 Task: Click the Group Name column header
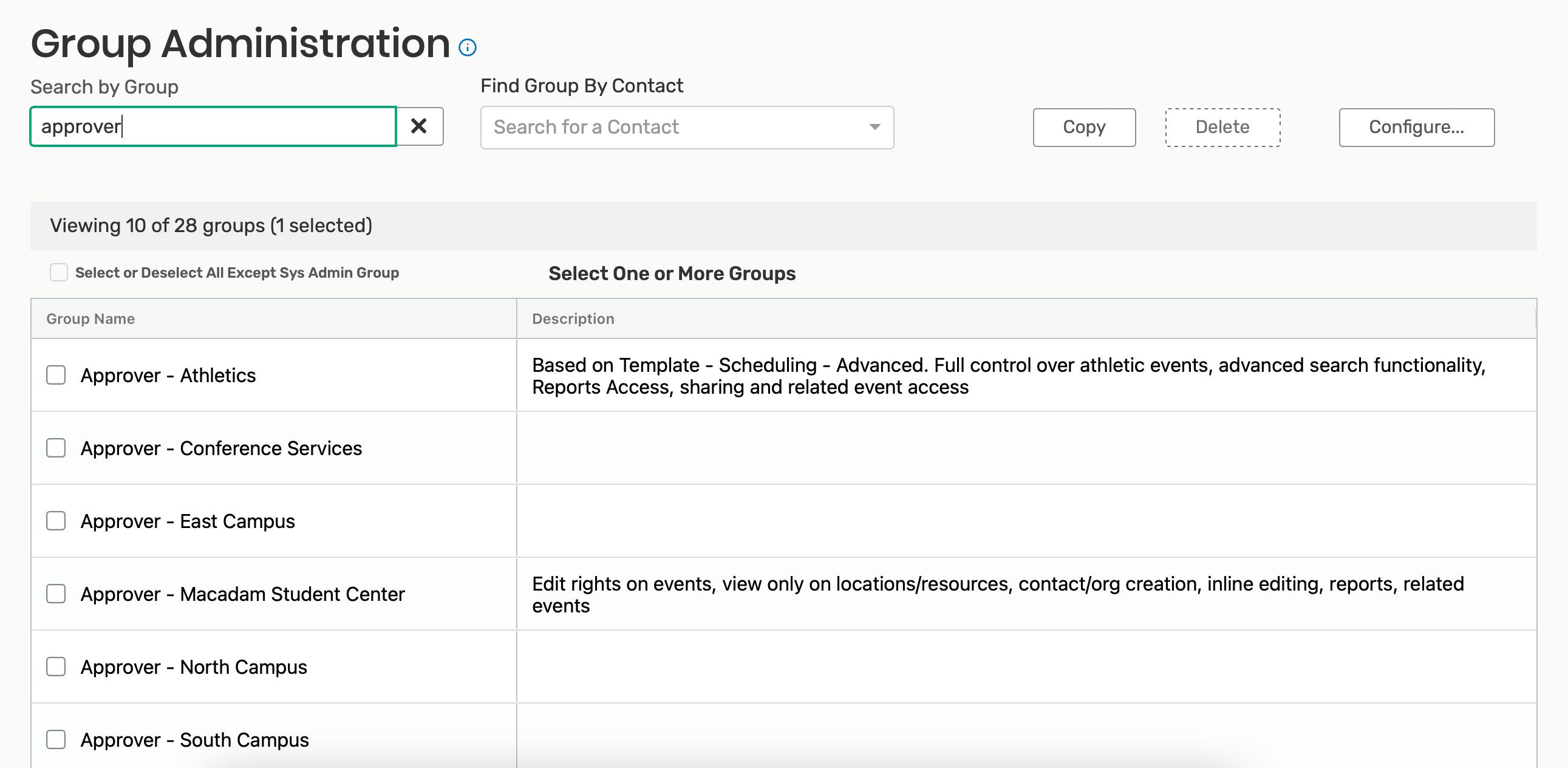click(x=90, y=318)
